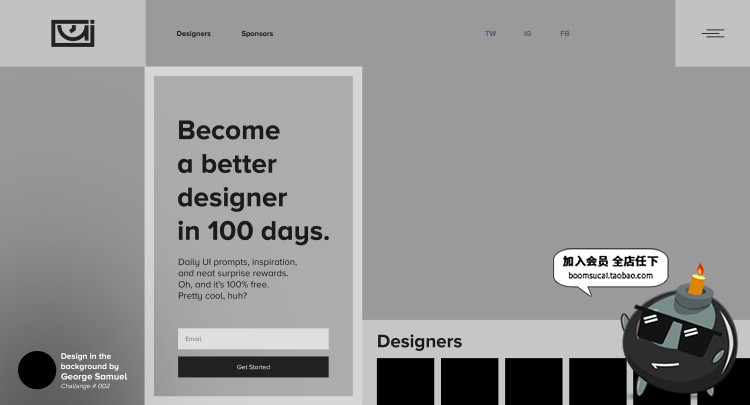Click the Designers section heading
The image size is (750, 405).
(x=419, y=341)
